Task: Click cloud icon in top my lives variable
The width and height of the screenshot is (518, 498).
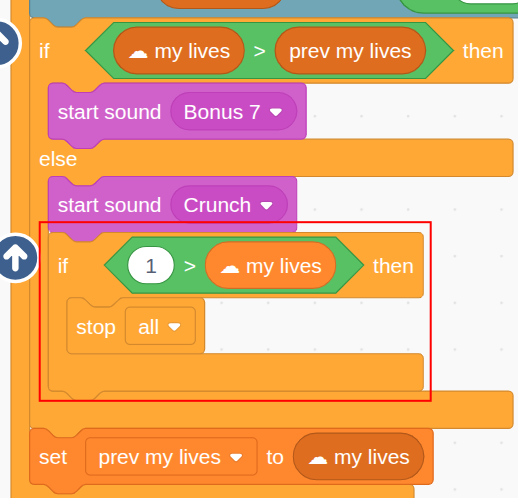Action: click(138, 53)
